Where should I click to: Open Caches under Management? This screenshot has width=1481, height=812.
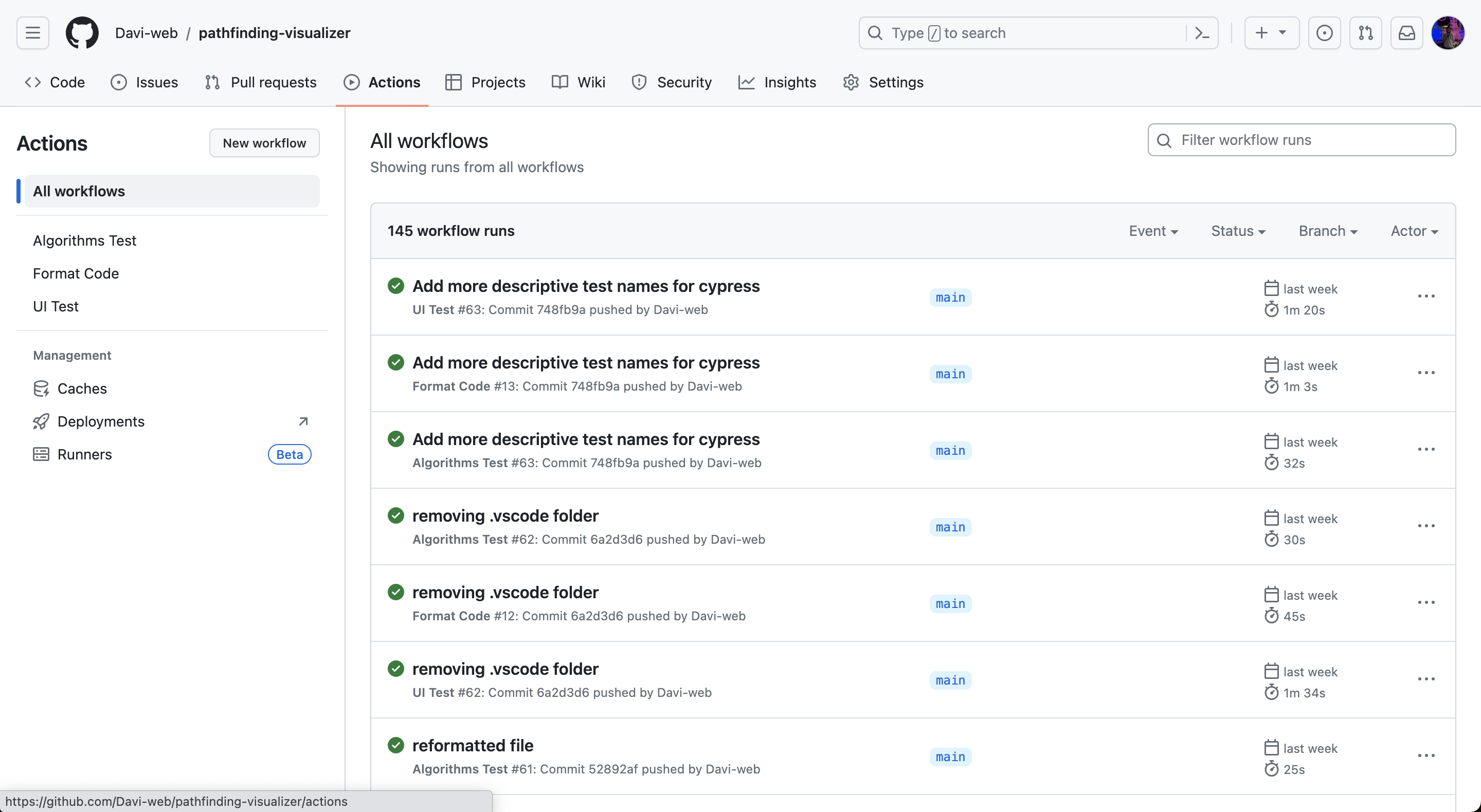[x=82, y=389]
